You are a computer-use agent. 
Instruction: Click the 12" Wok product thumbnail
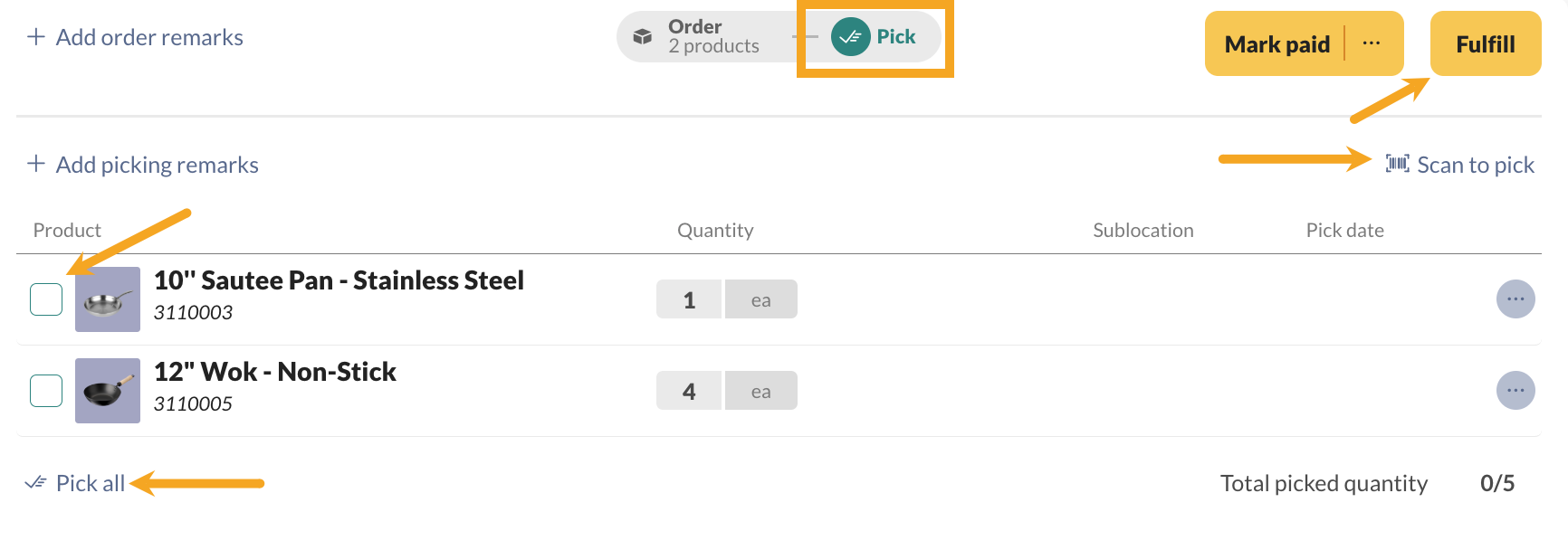pos(107,390)
